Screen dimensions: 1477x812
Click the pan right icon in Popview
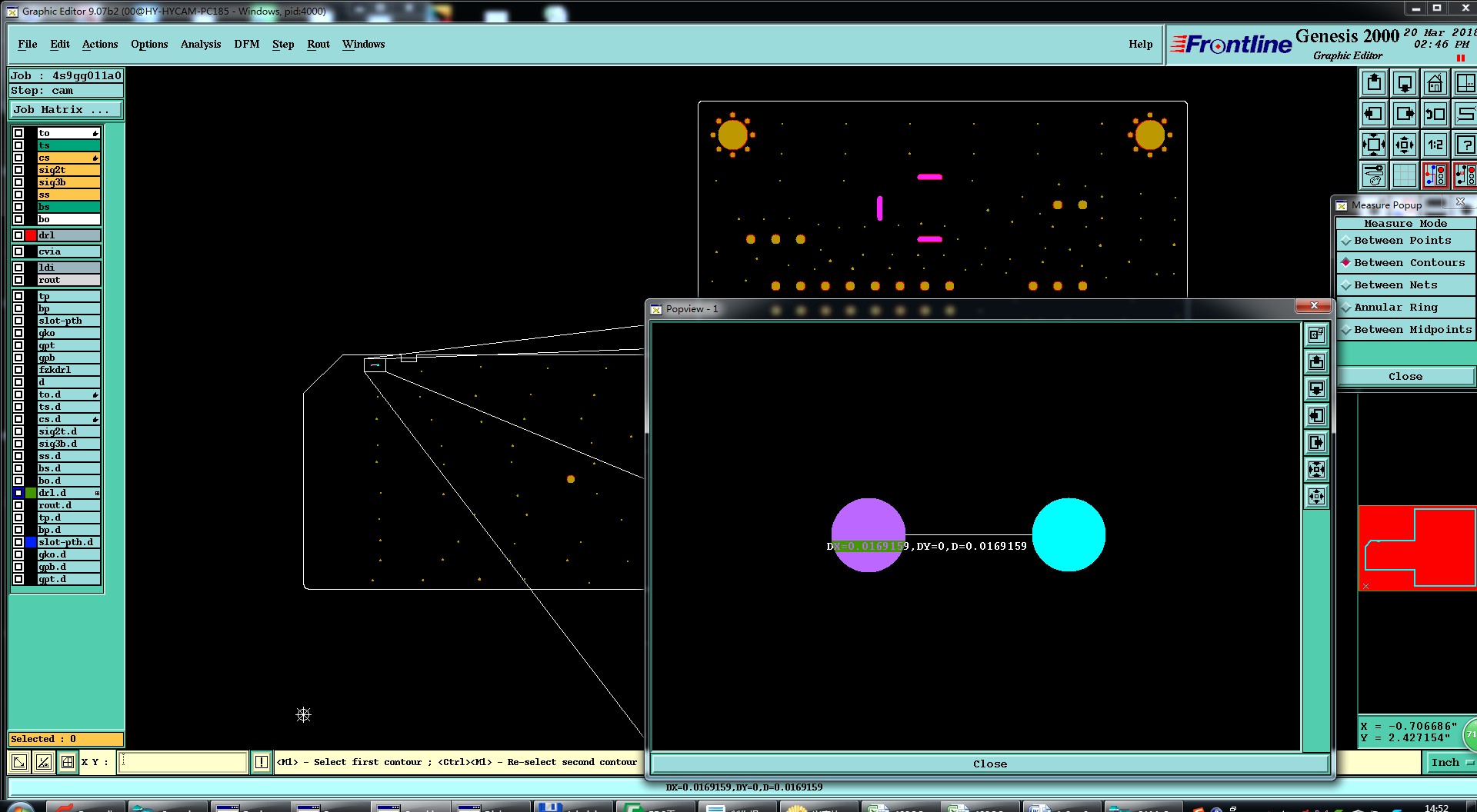pyautogui.click(x=1317, y=443)
